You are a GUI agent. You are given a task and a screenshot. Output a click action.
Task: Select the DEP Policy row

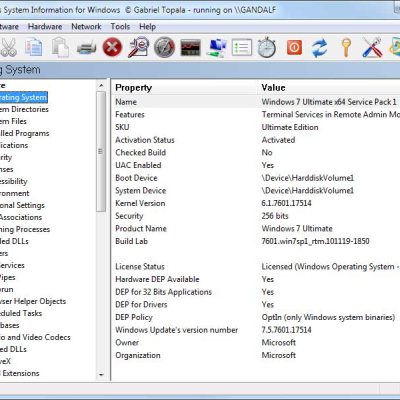pos(256,317)
